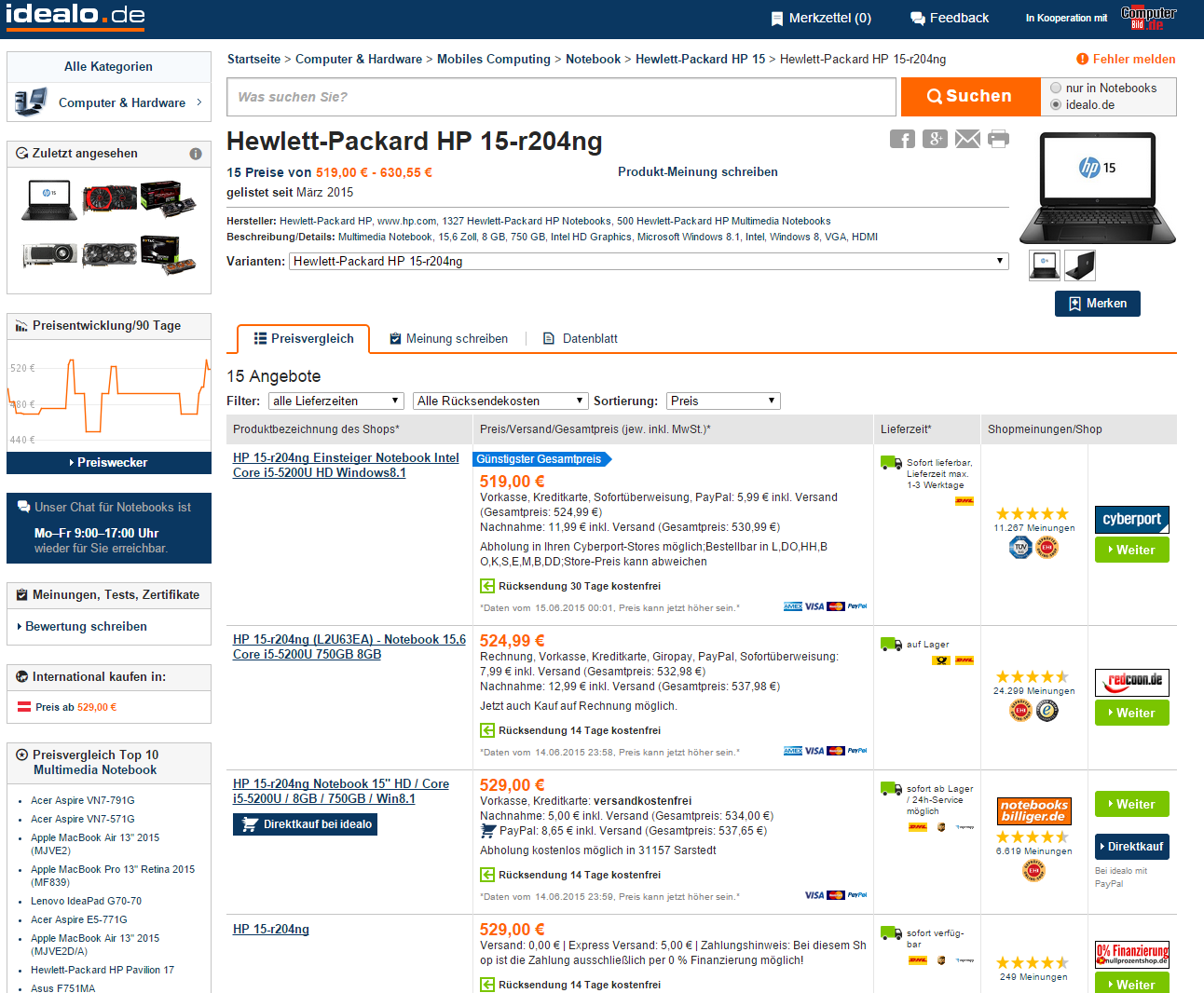Print the page with the printer icon

coord(998,139)
